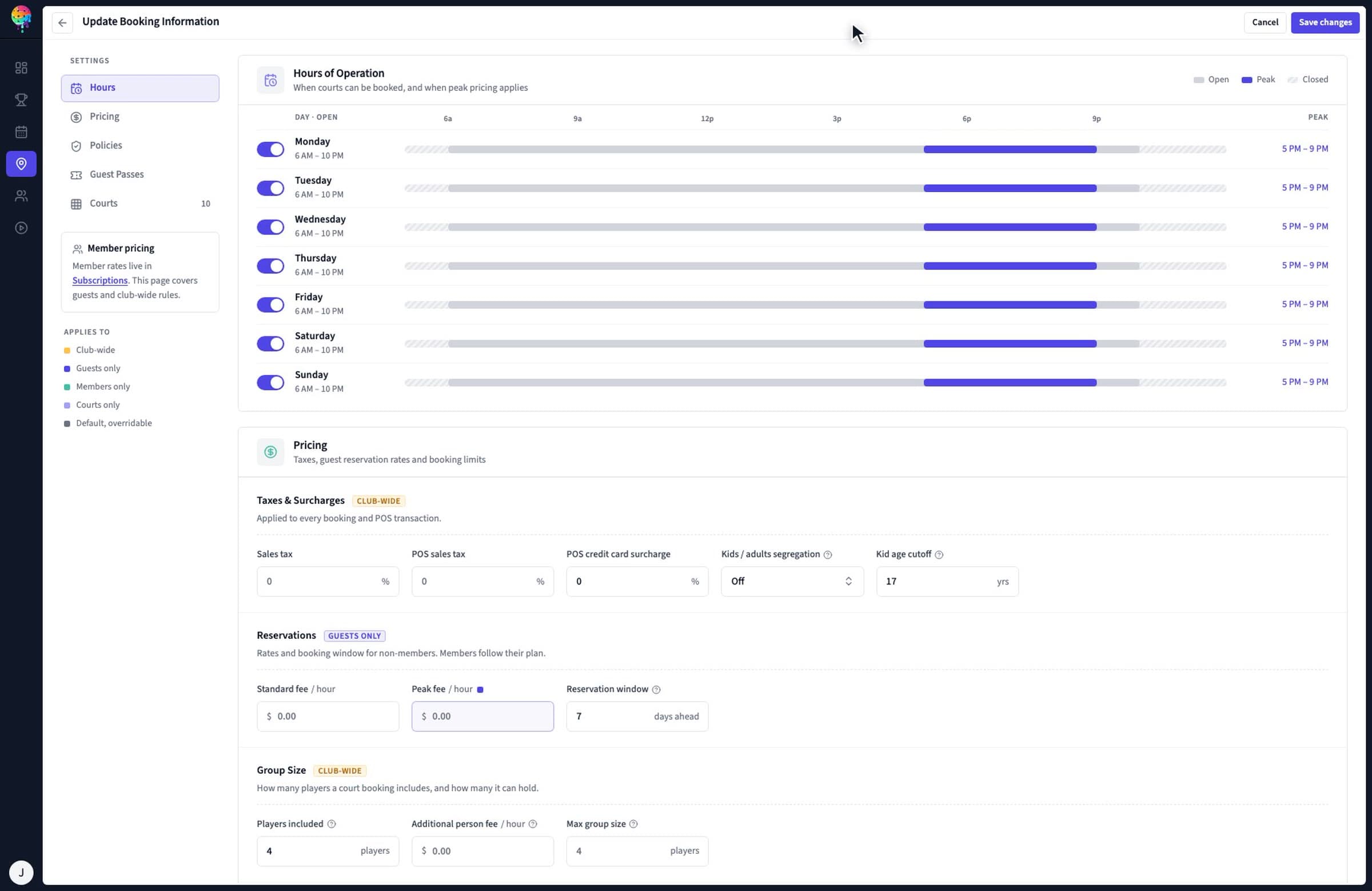This screenshot has height=891, width=1372.
Task: Click the back arrow button
Action: (x=62, y=22)
